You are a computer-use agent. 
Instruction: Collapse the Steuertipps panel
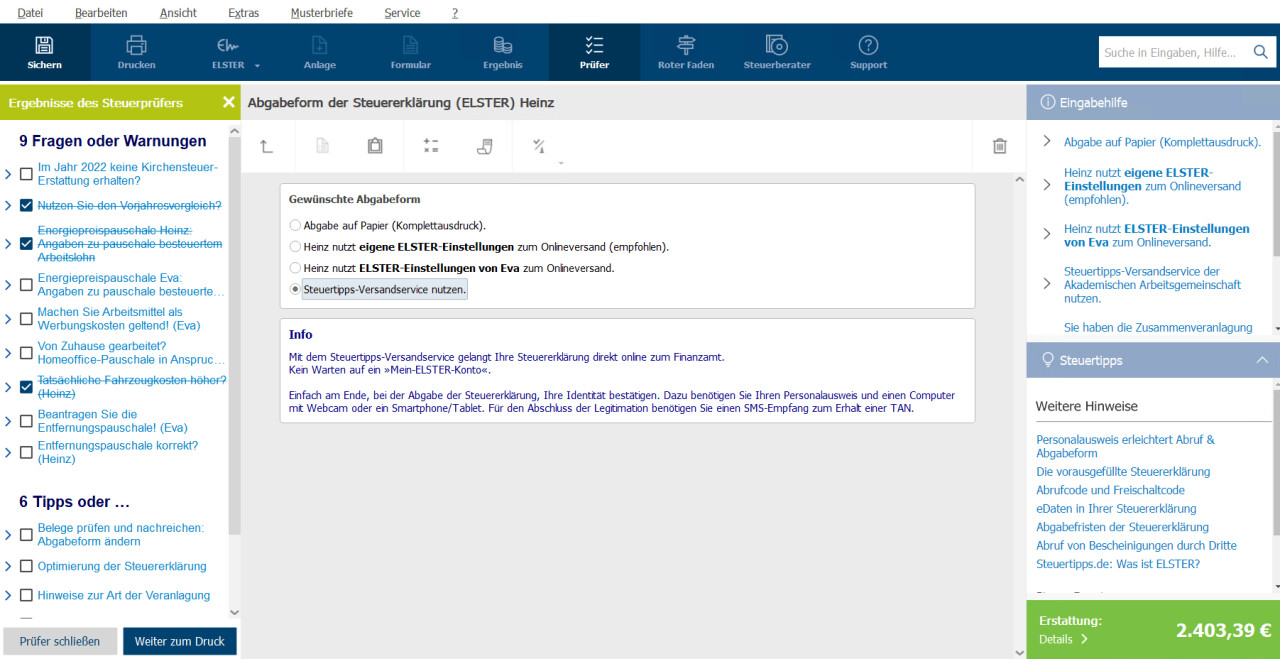[x=1262, y=360]
